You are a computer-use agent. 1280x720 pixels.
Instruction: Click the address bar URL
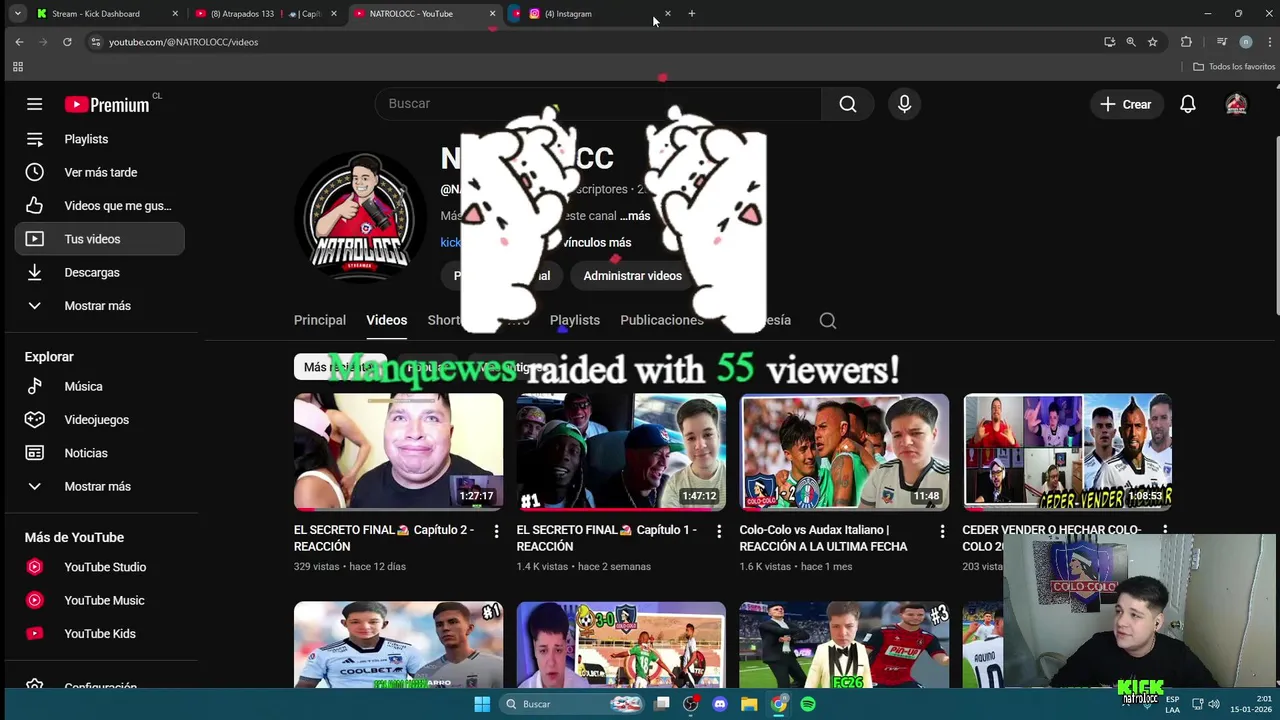tap(183, 42)
